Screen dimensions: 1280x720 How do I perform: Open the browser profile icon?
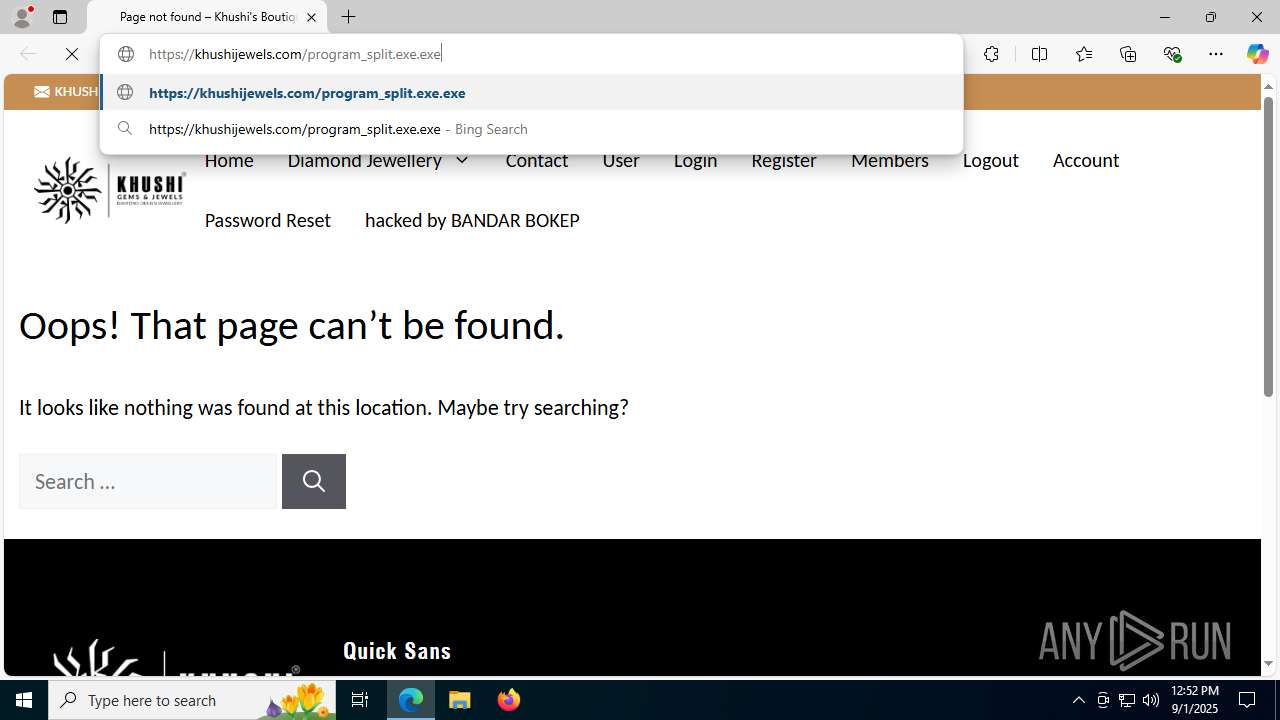(22, 17)
